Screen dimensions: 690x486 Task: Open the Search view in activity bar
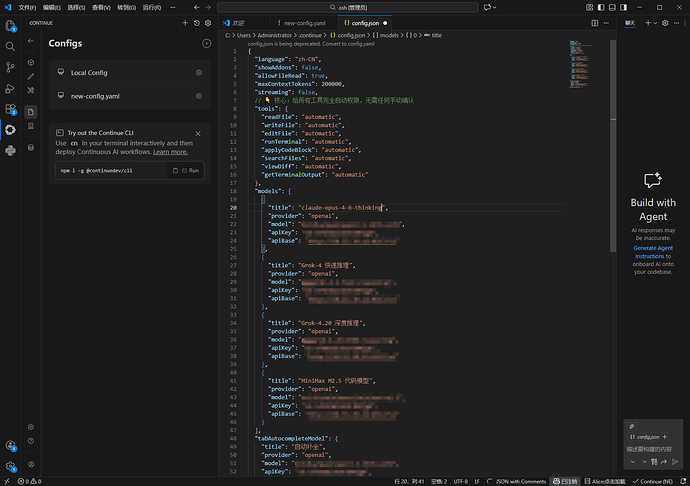click(10, 46)
